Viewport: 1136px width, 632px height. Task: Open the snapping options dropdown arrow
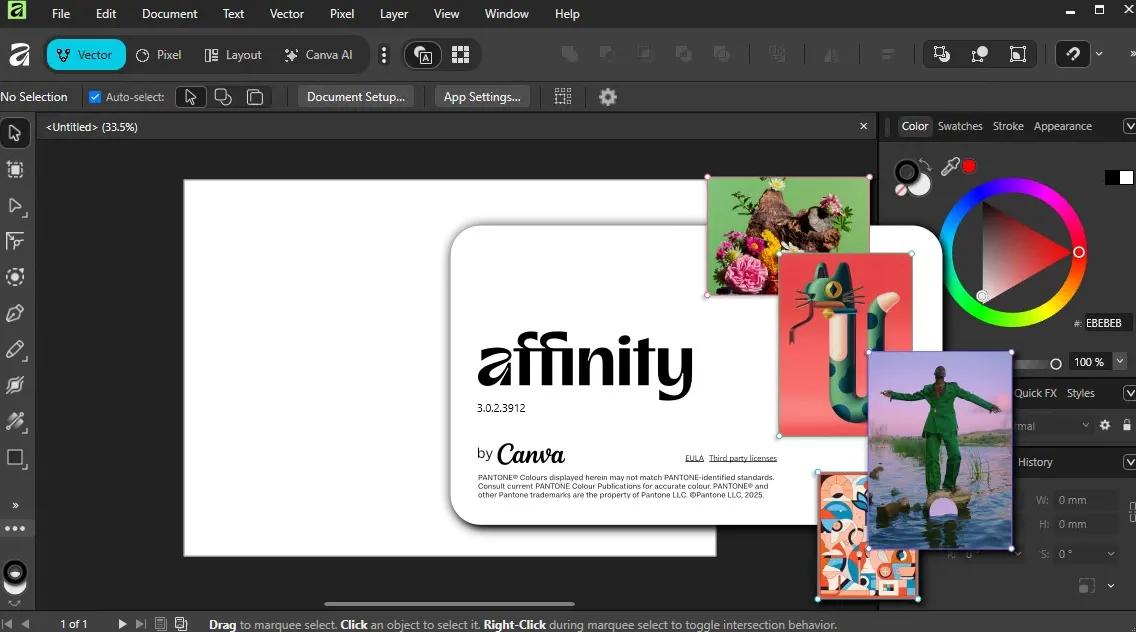[x=1099, y=54]
